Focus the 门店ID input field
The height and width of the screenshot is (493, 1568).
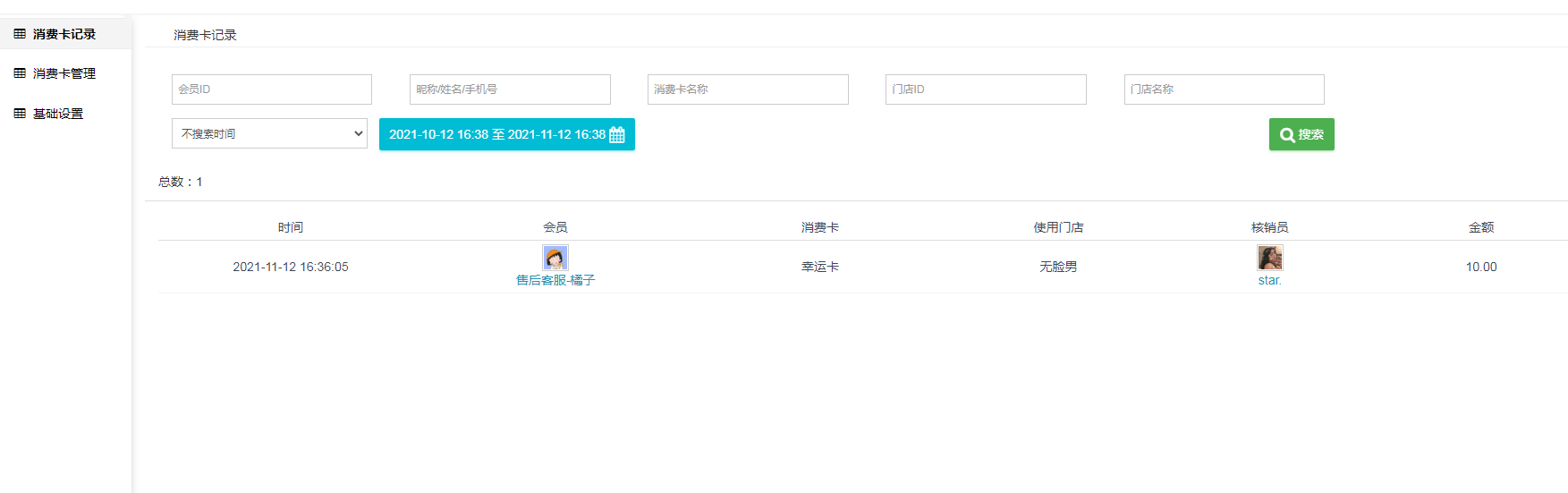coord(986,89)
